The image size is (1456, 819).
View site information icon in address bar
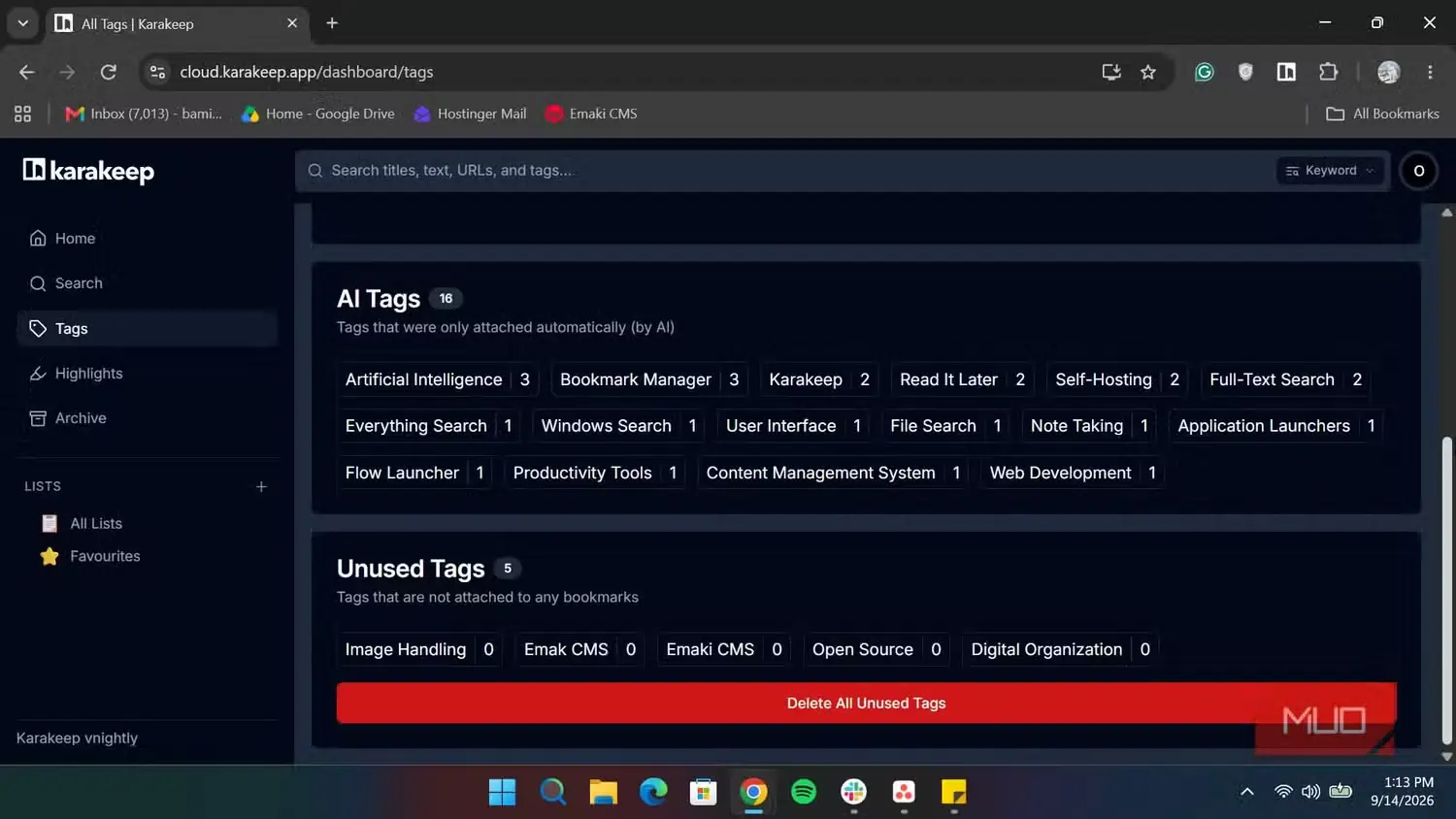click(x=157, y=72)
